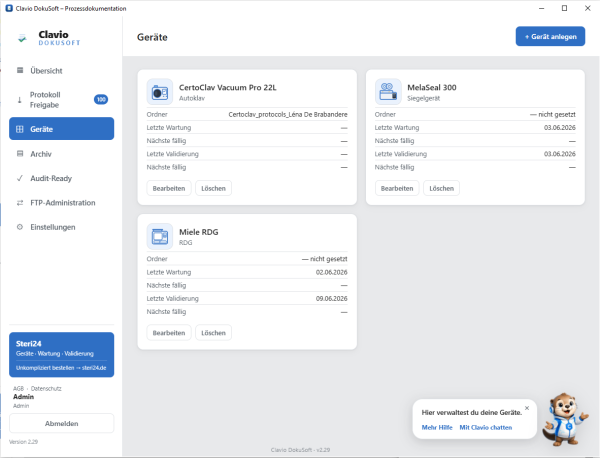Close the Clavio help bubble
This screenshot has height=458, width=600.
coord(527,408)
